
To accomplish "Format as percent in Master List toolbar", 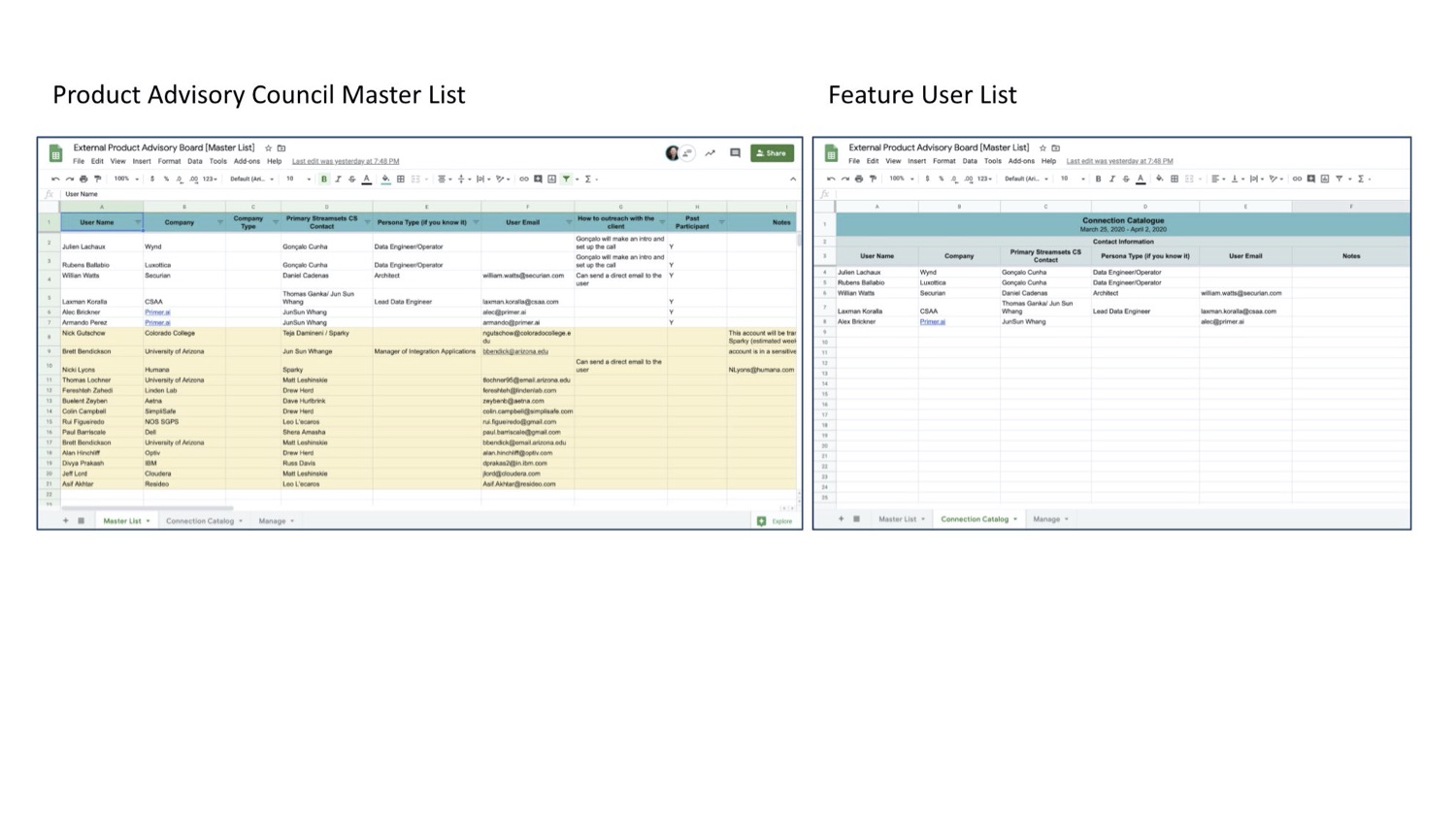I will [166, 179].
